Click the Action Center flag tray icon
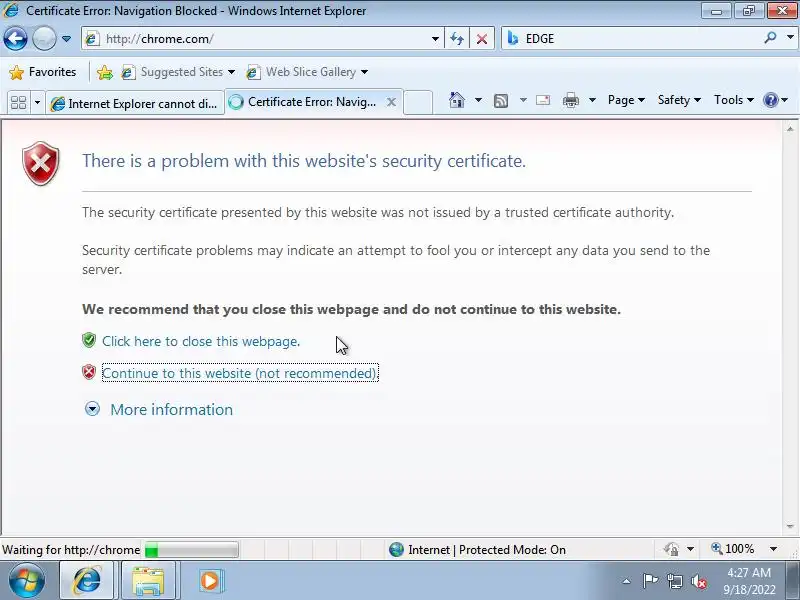Viewport: 800px width, 600px height. click(x=650, y=581)
